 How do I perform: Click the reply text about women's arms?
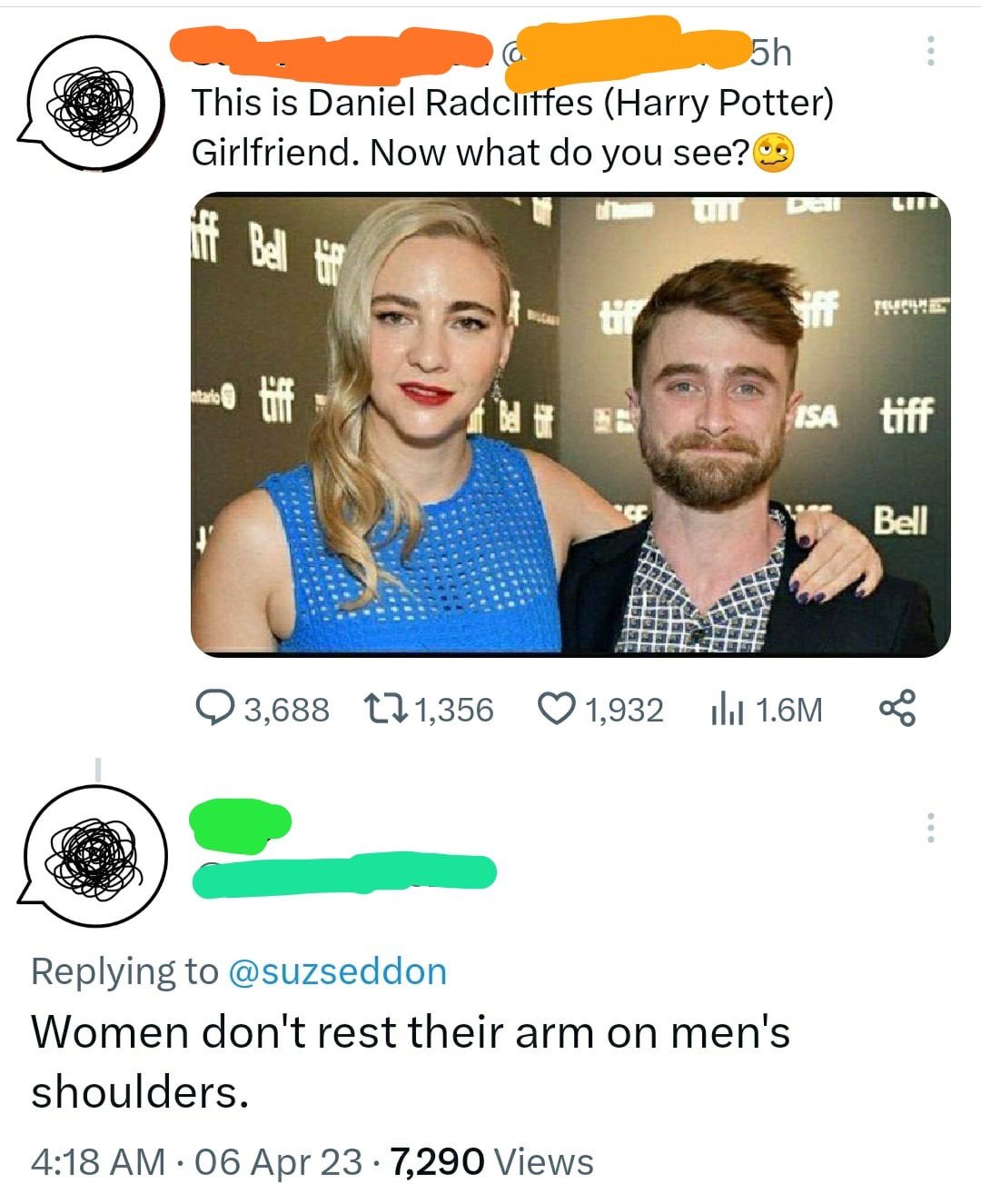pyautogui.click(x=411, y=1061)
